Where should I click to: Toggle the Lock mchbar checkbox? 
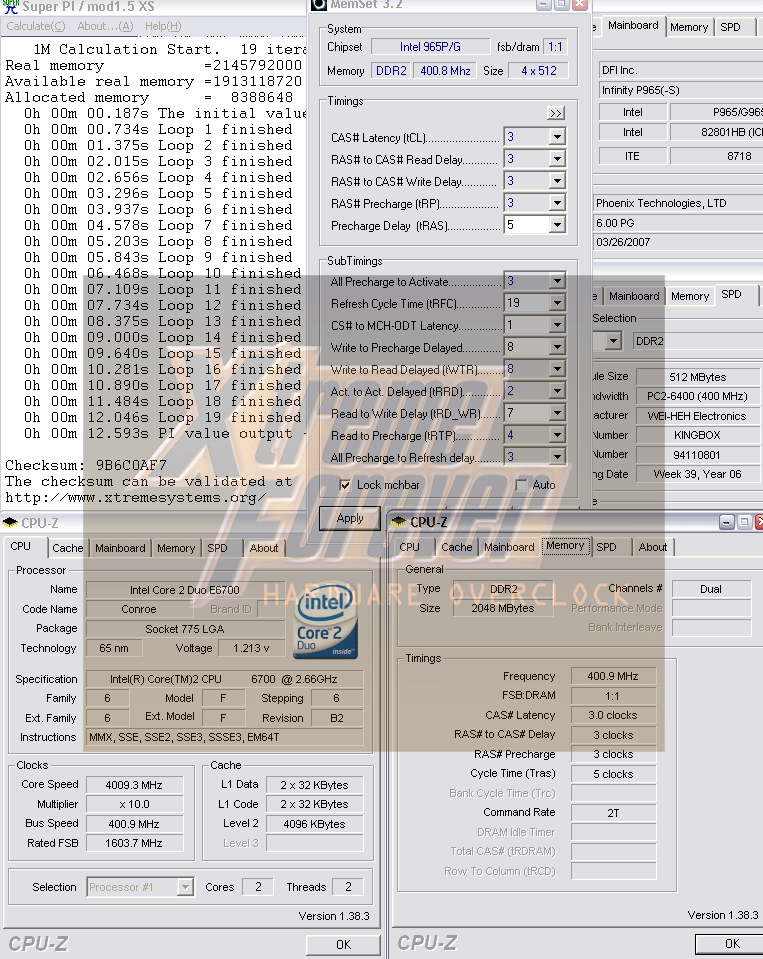tap(345, 485)
